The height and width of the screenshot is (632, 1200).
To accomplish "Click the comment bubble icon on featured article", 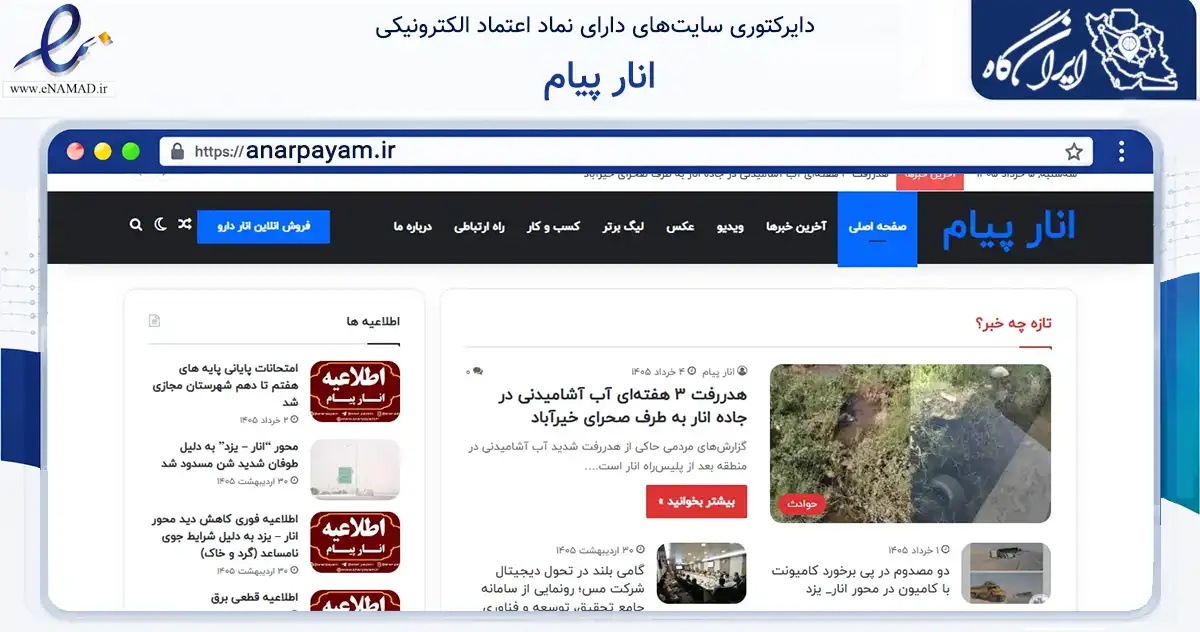I will coord(477,371).
